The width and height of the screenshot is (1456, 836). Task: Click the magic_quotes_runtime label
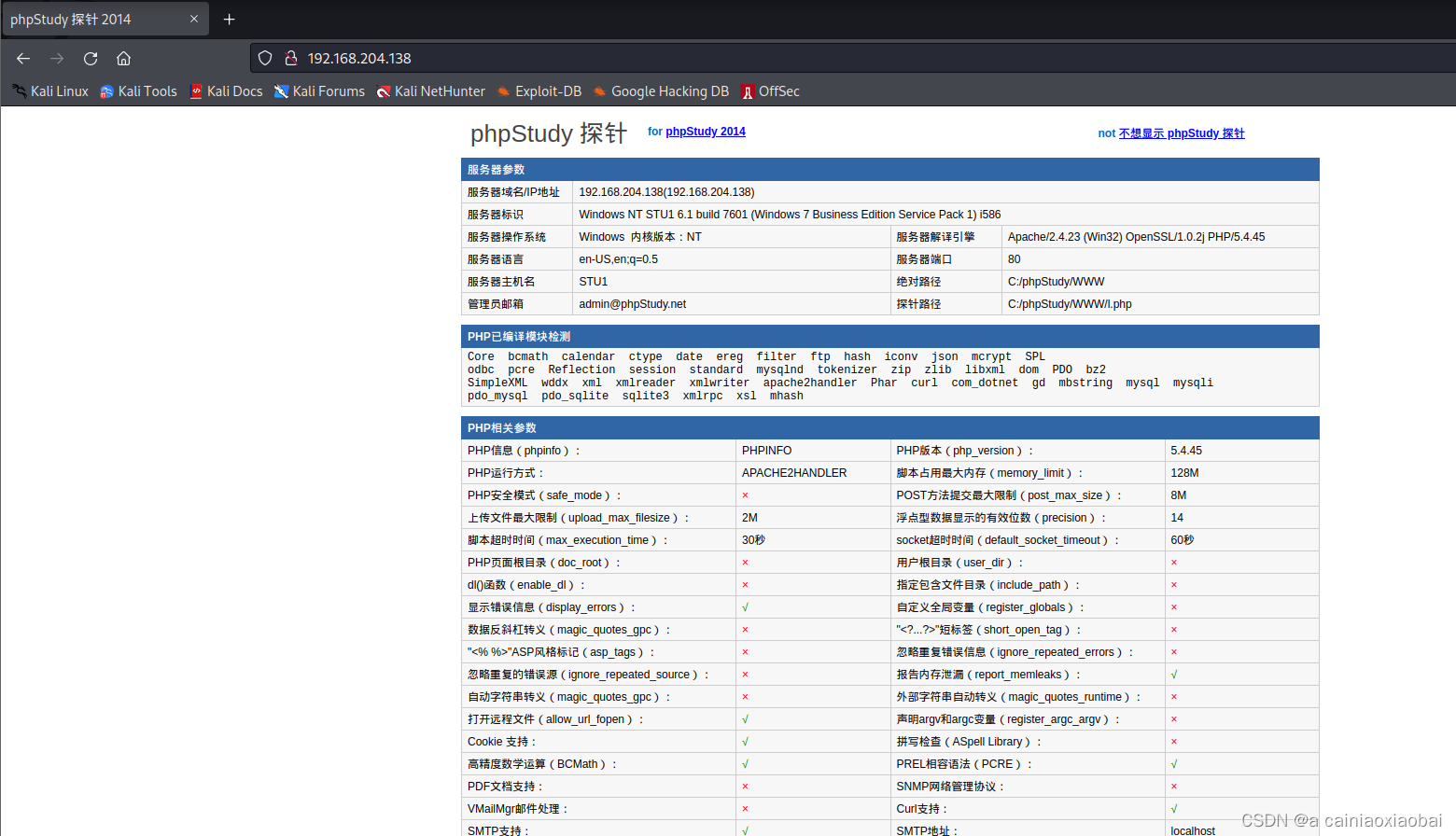point(1018,697)
